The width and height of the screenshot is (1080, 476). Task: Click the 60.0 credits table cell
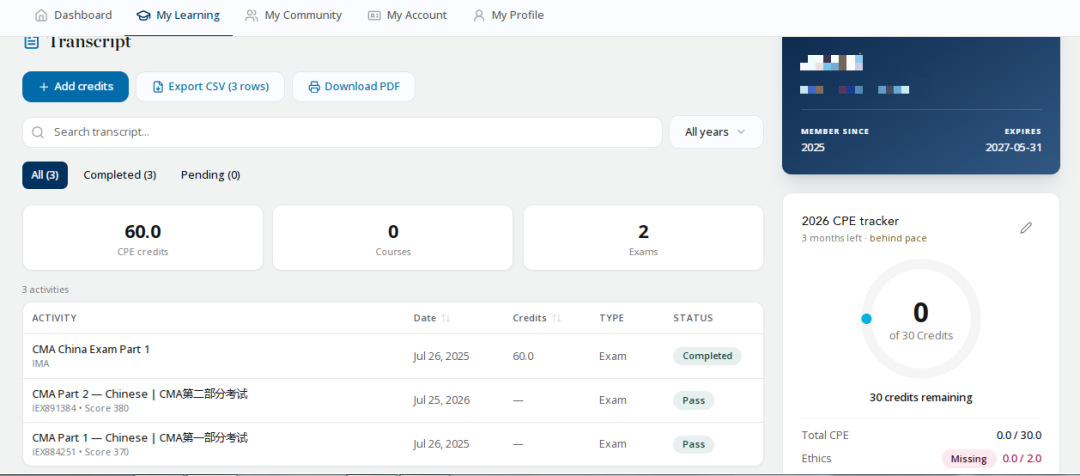(523, 356)
